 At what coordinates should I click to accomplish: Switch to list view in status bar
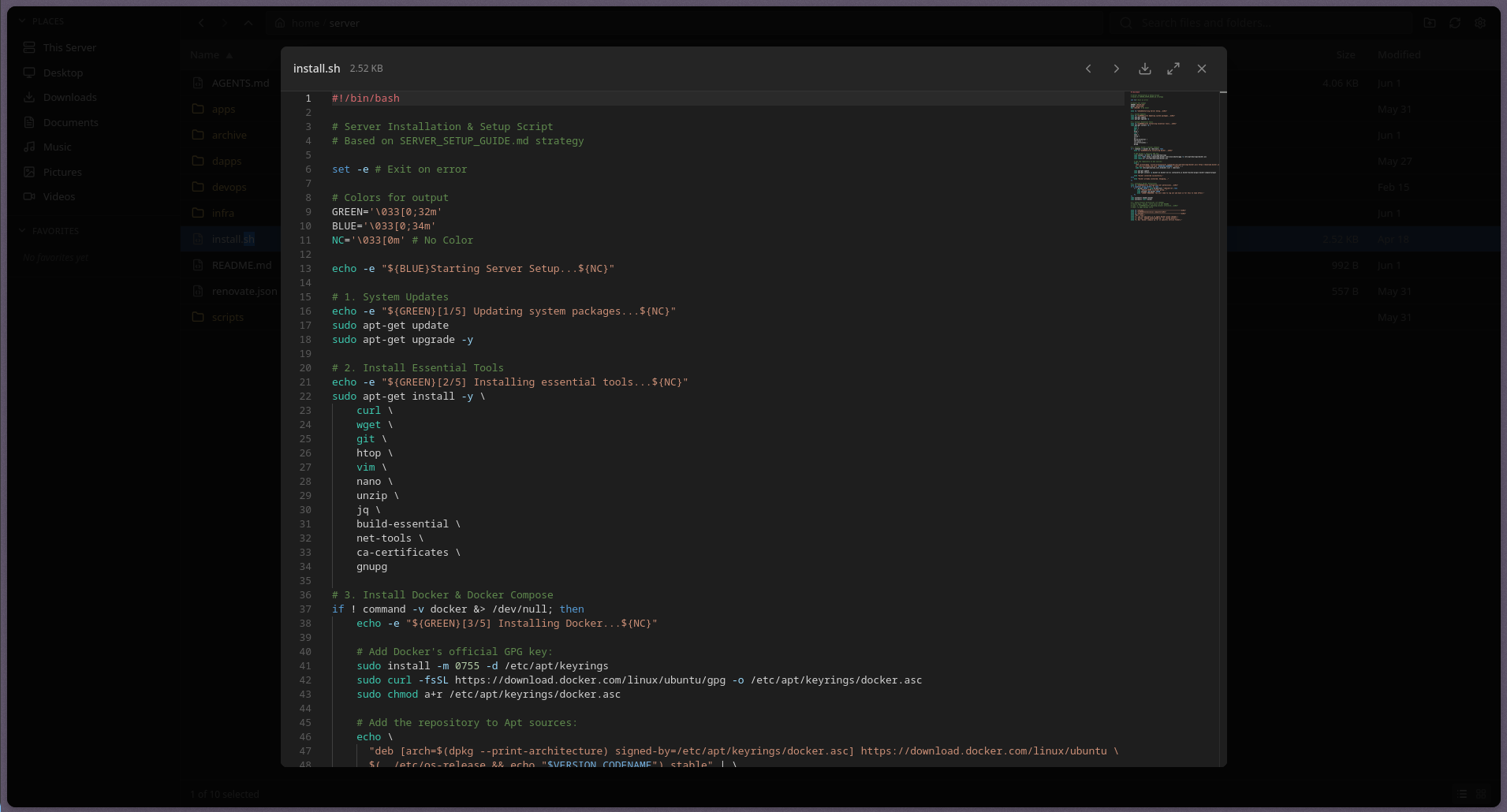click(x=1462, y=794)
